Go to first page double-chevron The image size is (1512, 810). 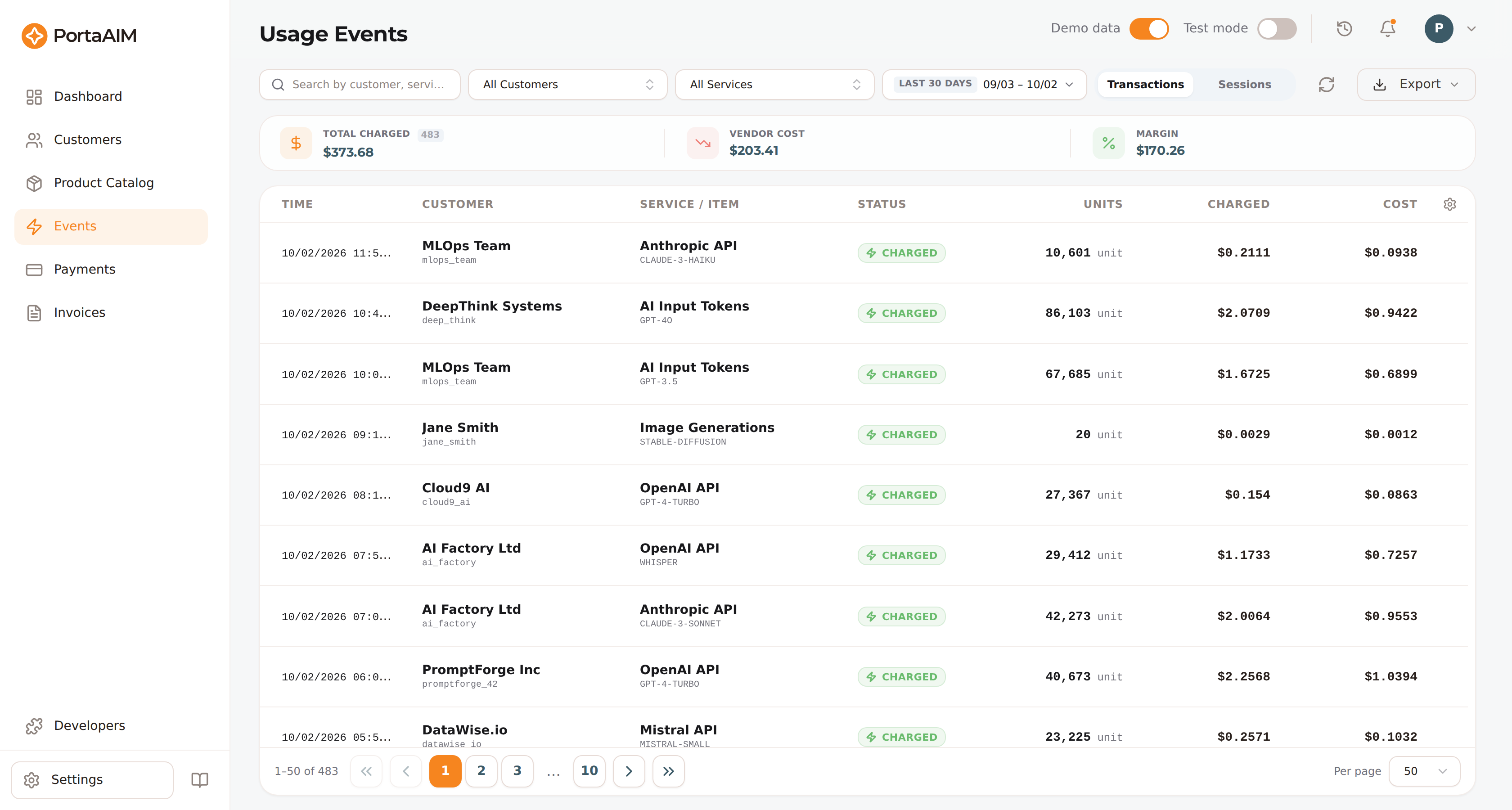click(x=366, y=771)
